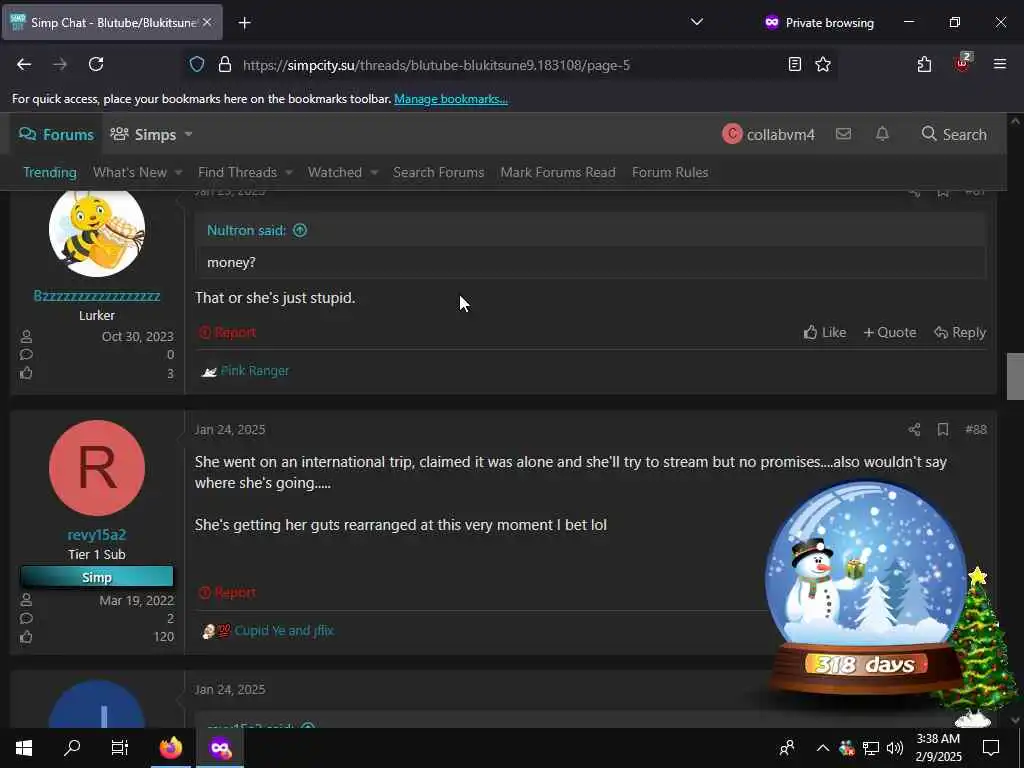
Task: Go to Forums section
Action: [x=56, y=135]
